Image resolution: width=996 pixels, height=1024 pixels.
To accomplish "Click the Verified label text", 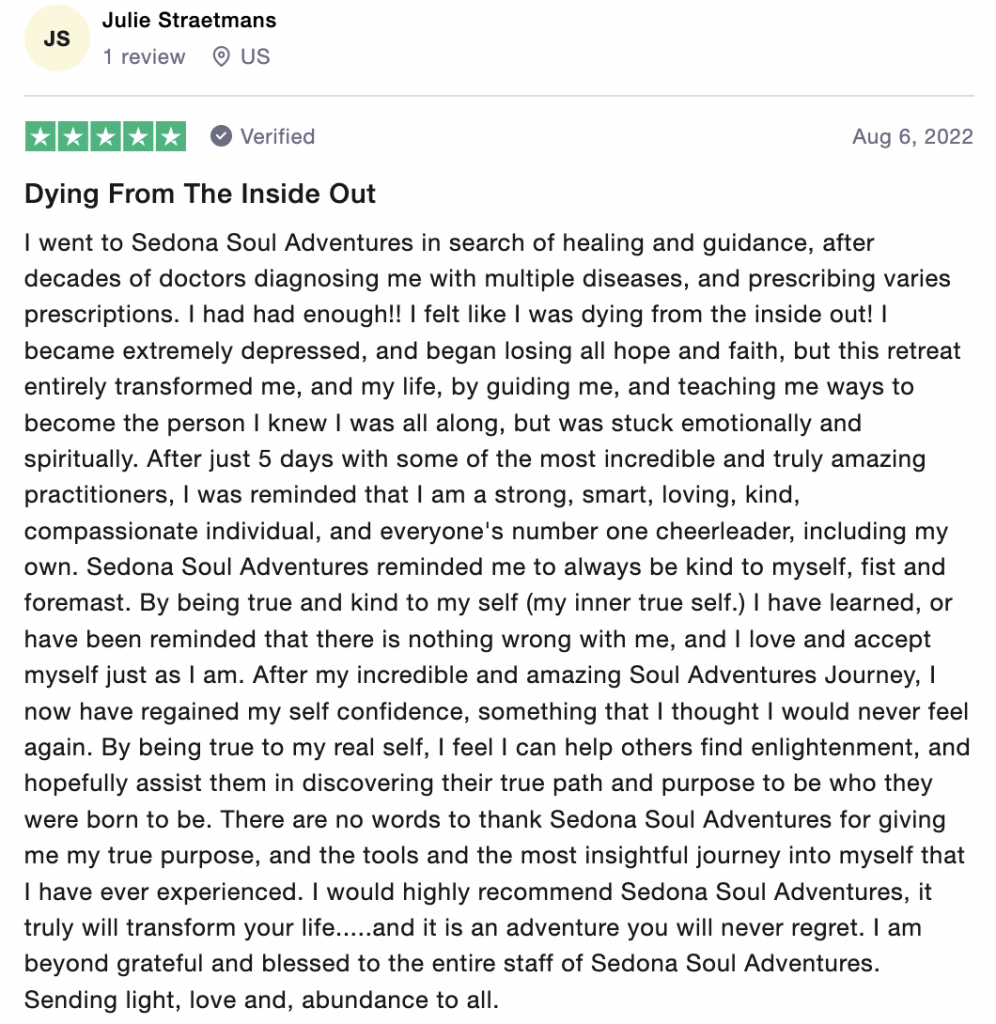I will 278,136.
